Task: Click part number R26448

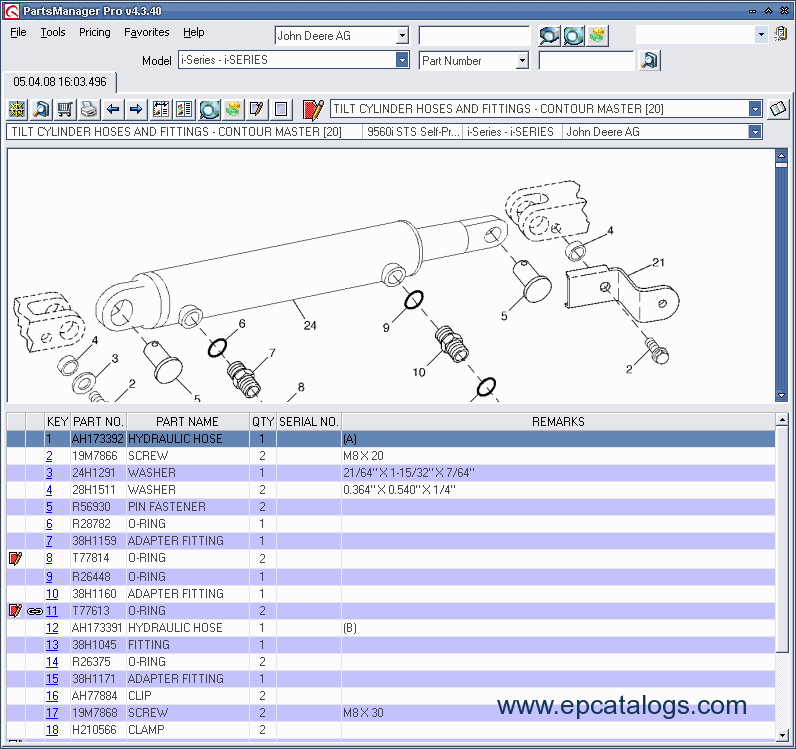Action: [x=91, y=577]
